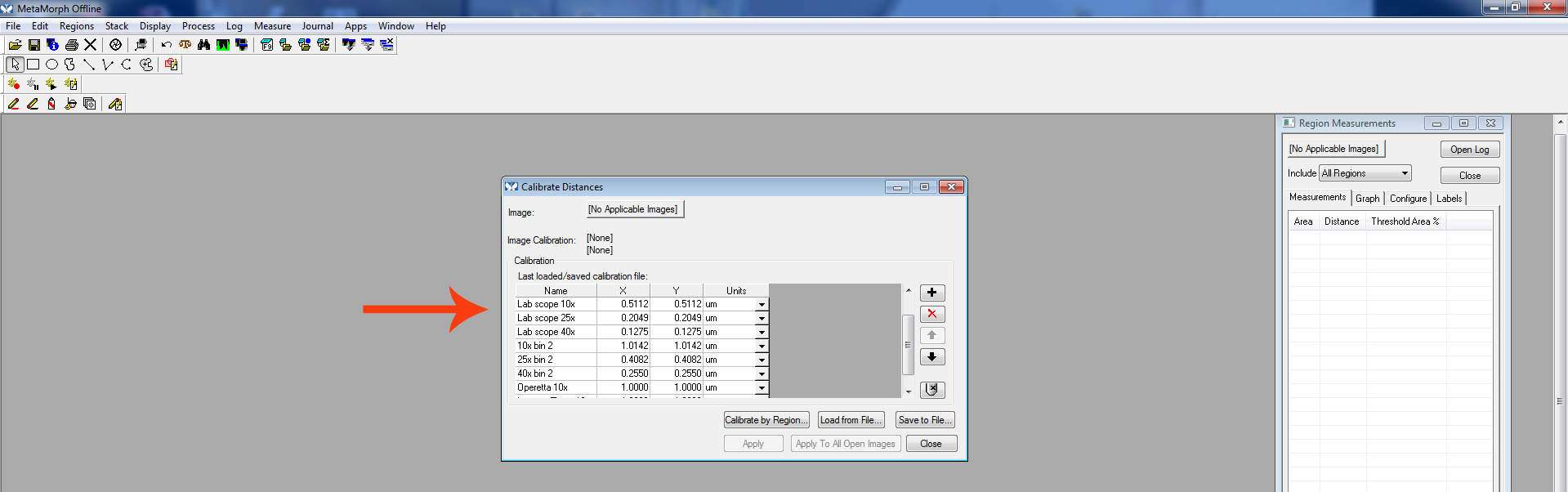The image size is (1568, 492).
Task: Open the Apps menu
Action: click(x=355, y=26)
